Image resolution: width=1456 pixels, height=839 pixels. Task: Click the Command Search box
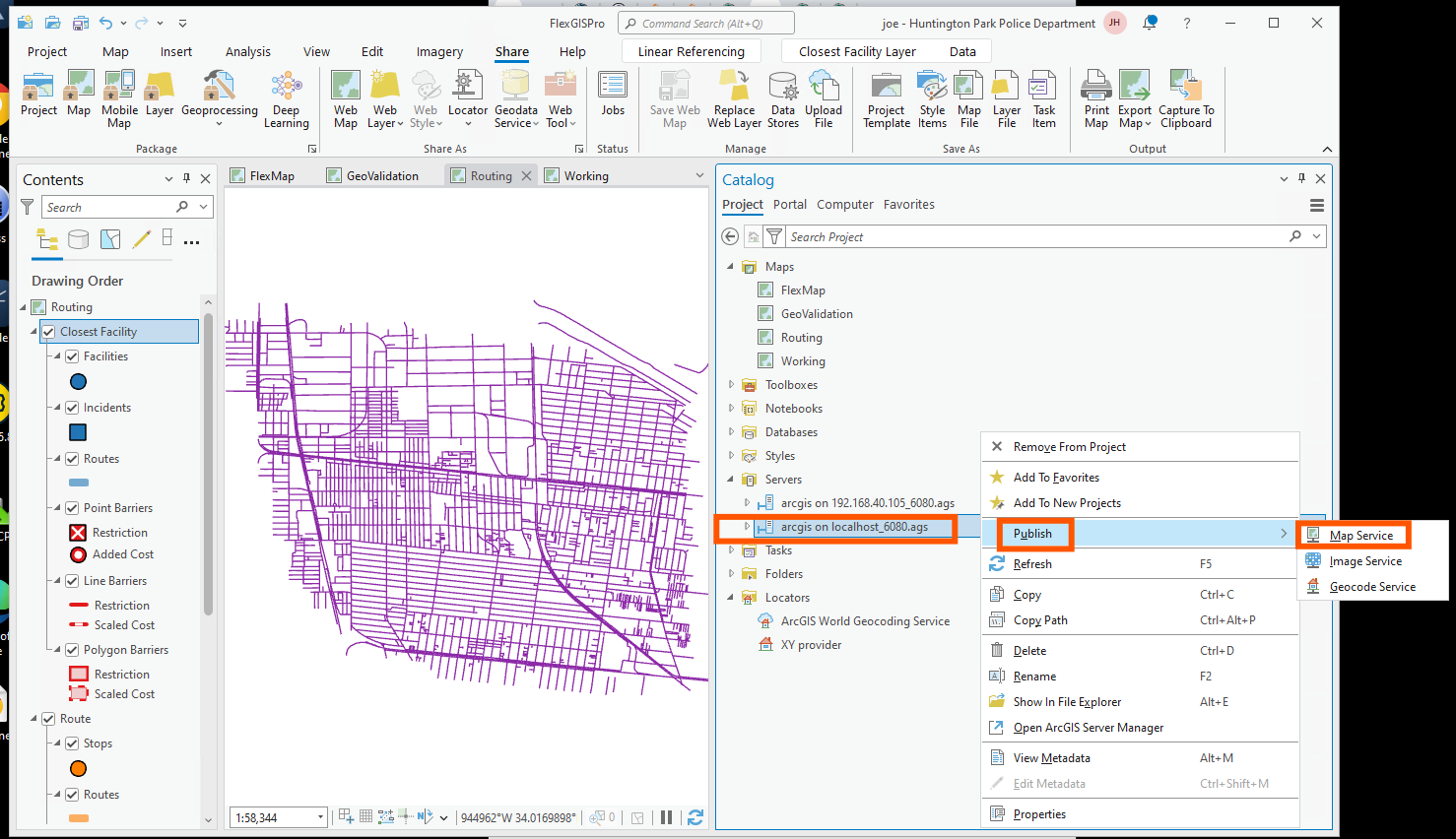click(705, 24)
